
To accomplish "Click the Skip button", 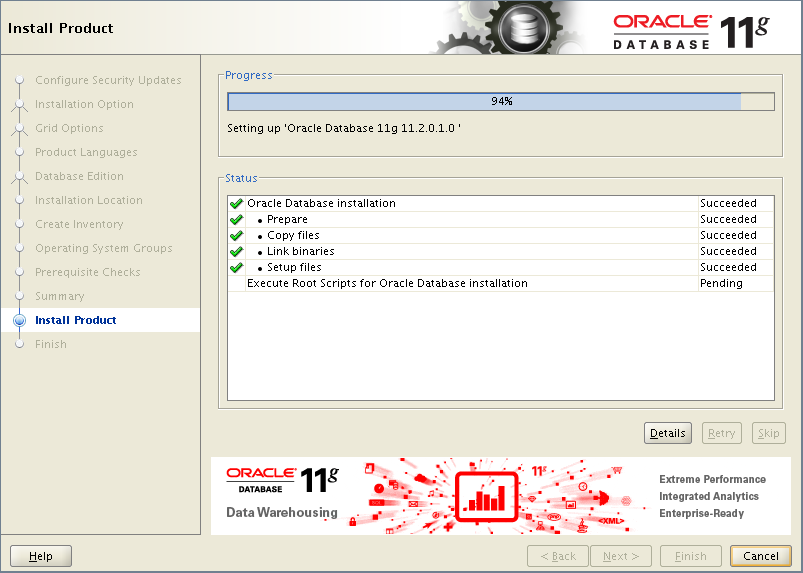I will tap(768, 433).
